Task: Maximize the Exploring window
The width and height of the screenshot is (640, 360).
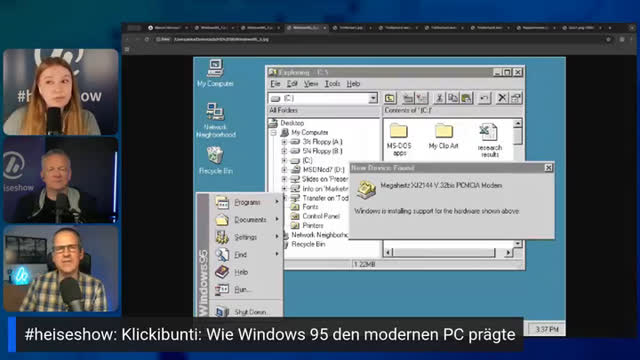Action: click(x=507, y=72)
